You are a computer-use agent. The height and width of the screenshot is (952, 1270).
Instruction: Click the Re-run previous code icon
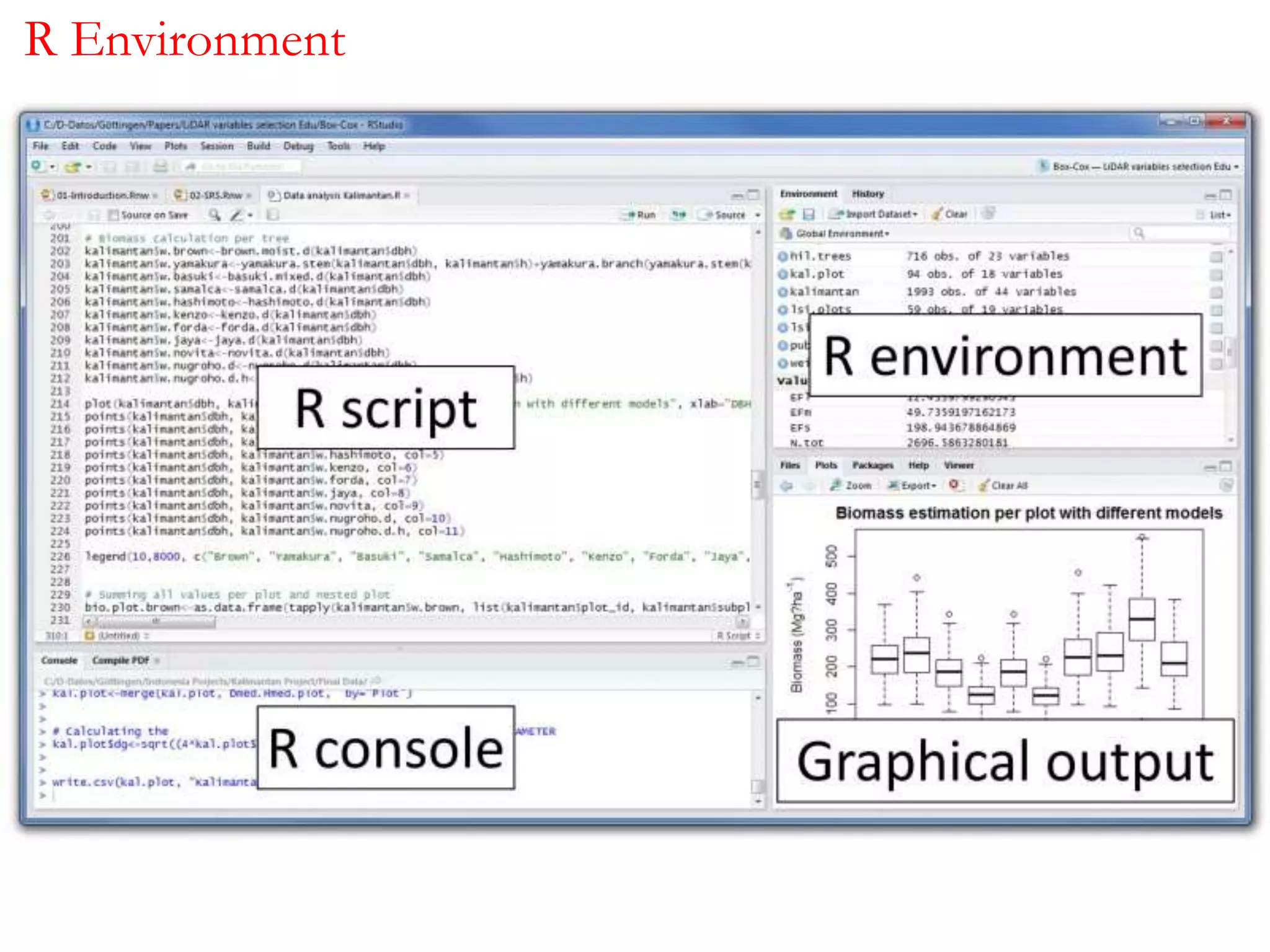680,214
